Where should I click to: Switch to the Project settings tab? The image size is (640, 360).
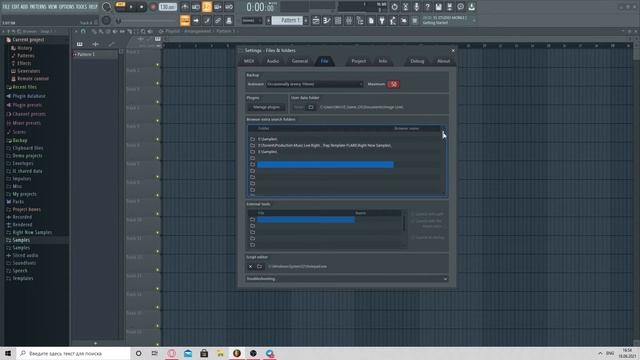tap(359, 61)
